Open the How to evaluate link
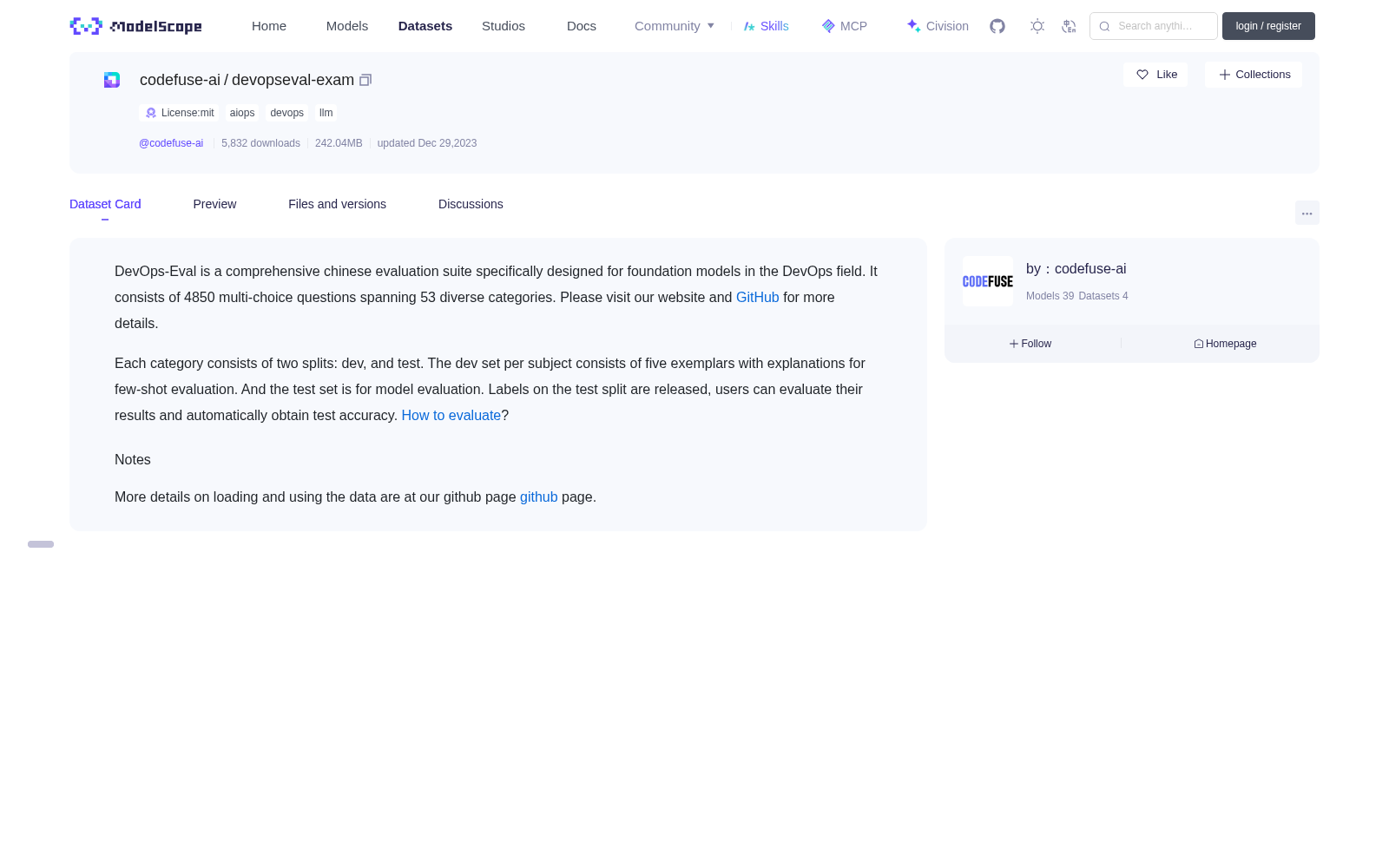This screenshot has height=868, width=1389. 451,415
